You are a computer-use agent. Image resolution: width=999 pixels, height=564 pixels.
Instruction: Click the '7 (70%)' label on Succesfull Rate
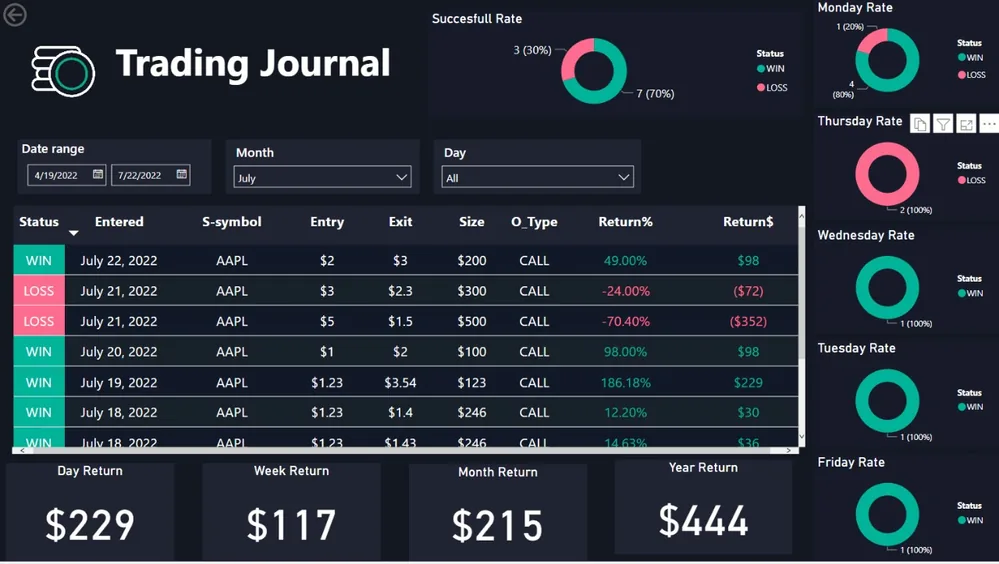655,94
